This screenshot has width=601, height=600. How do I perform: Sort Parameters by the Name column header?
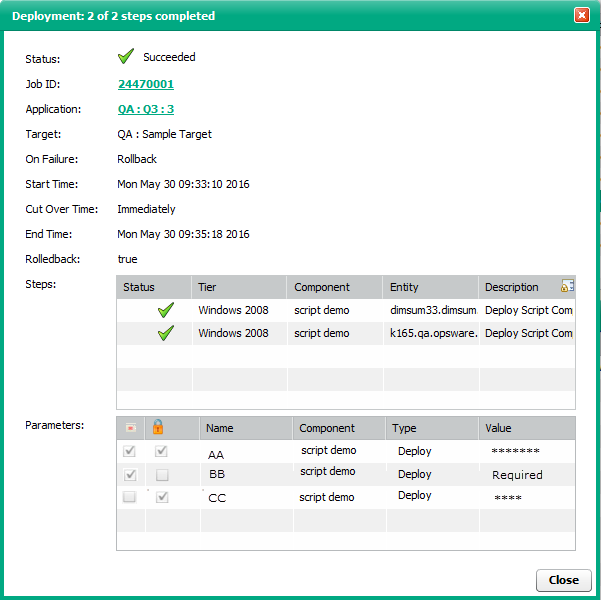pos(245,428)
